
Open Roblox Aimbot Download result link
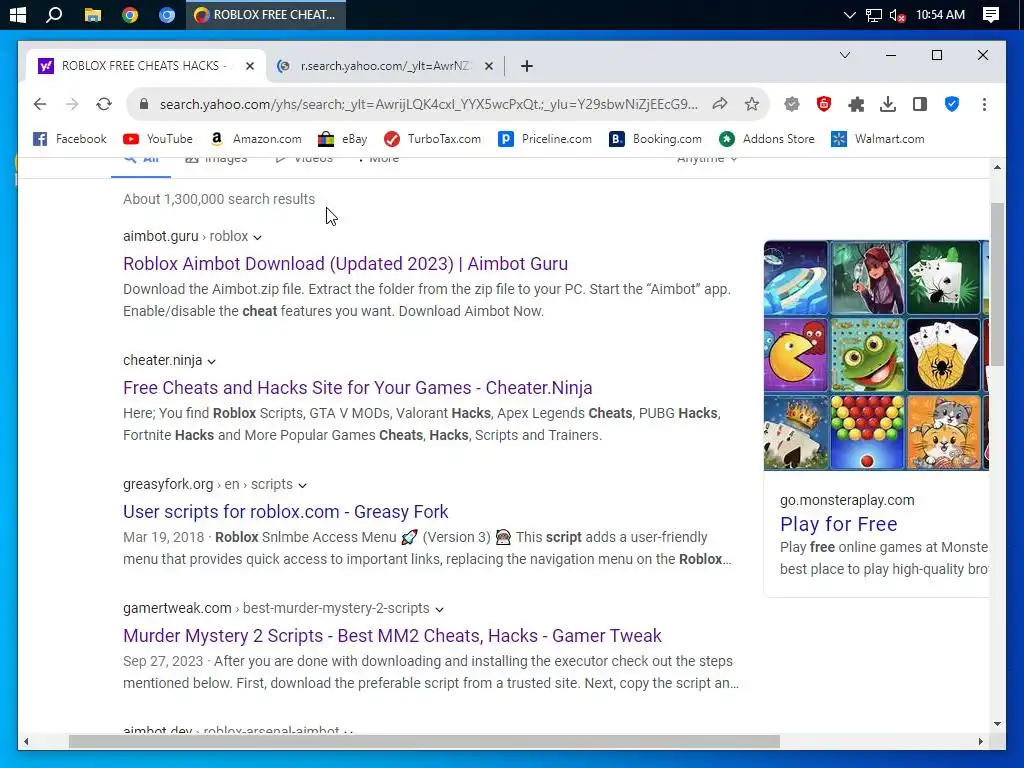coord(345,264)
